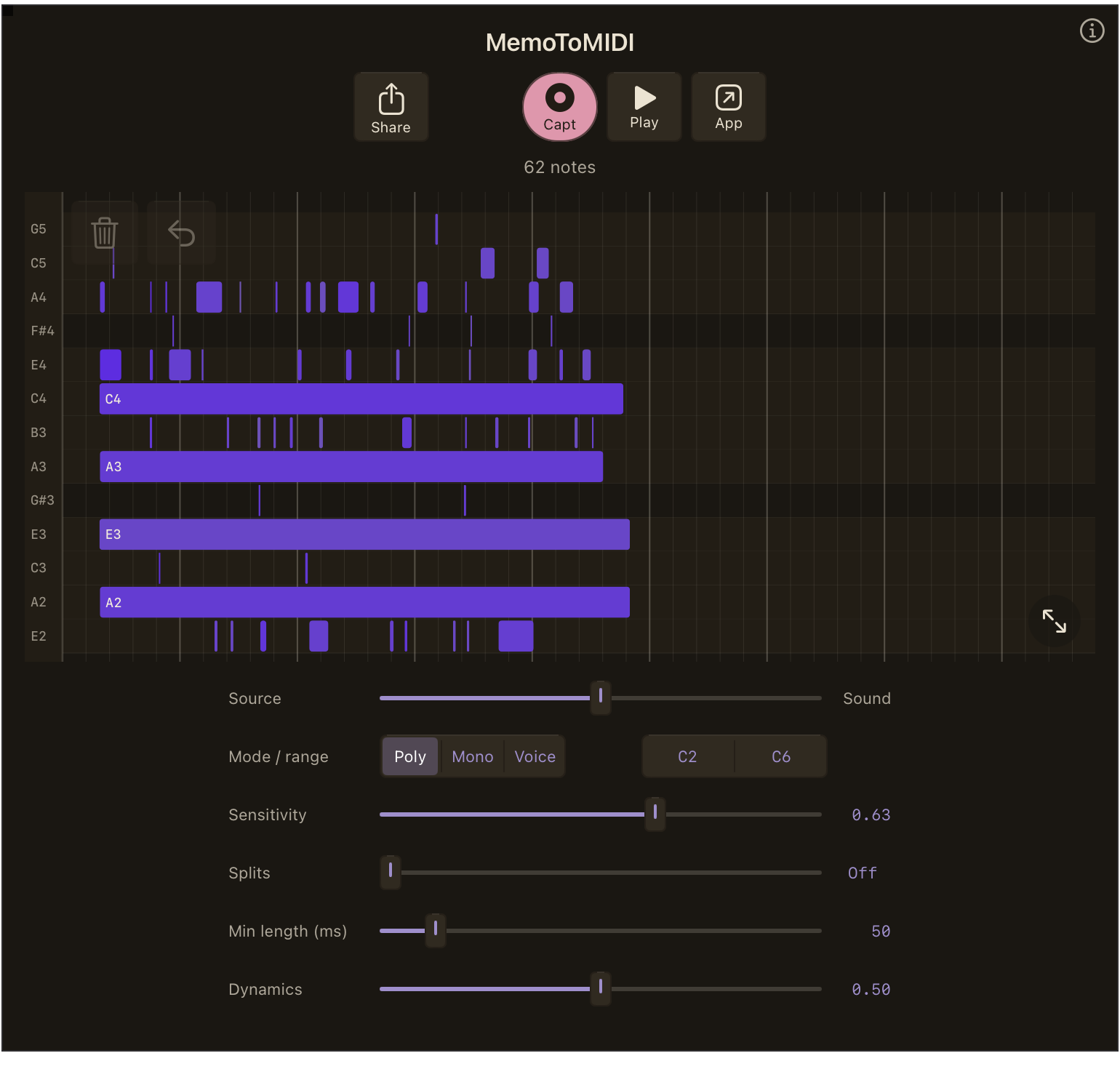Open the info icon
Viewport: 1120px width, 1069px height.
(x=1092, y=31)
